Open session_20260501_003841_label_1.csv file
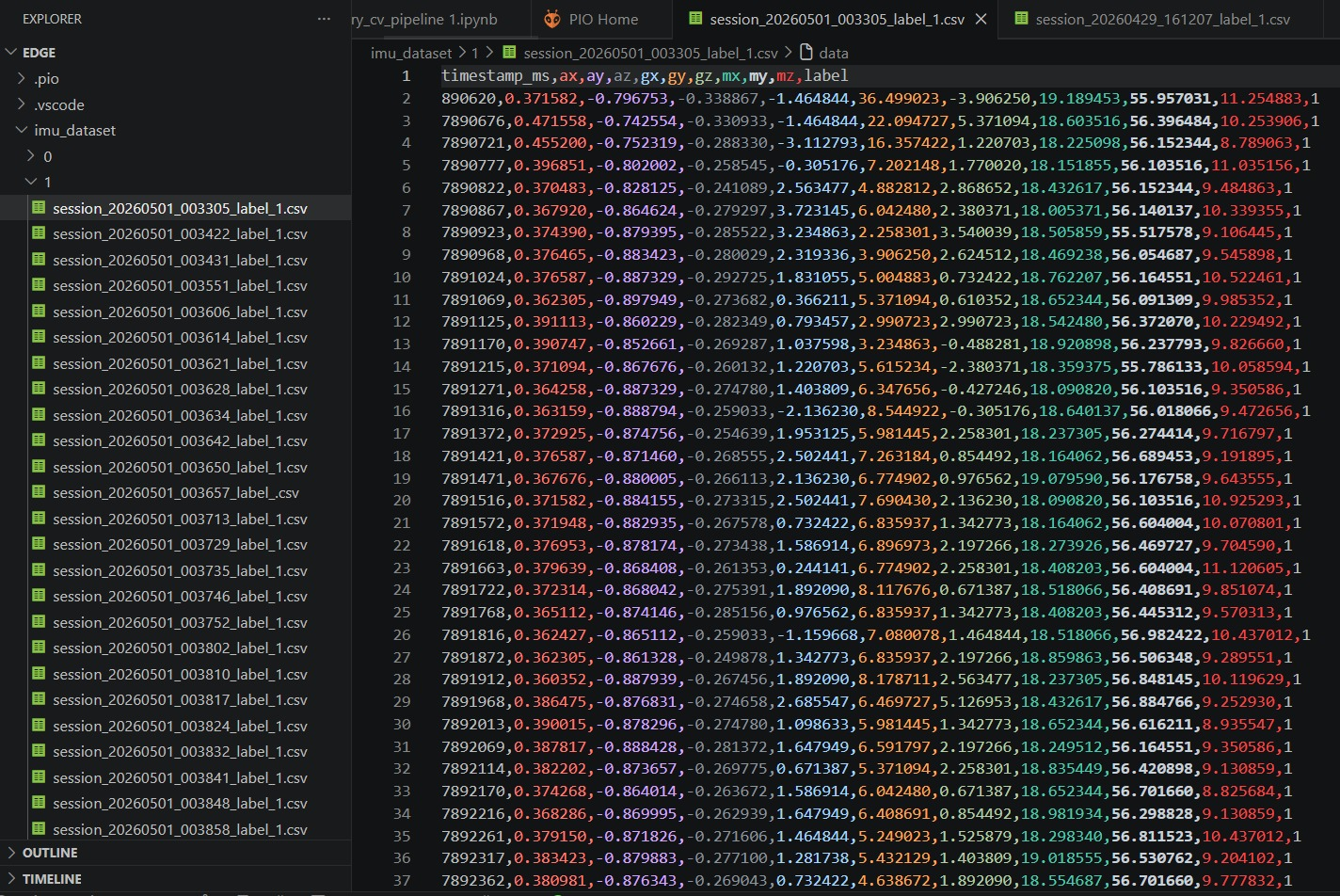Screen dimensions: 1340x896 175,777
